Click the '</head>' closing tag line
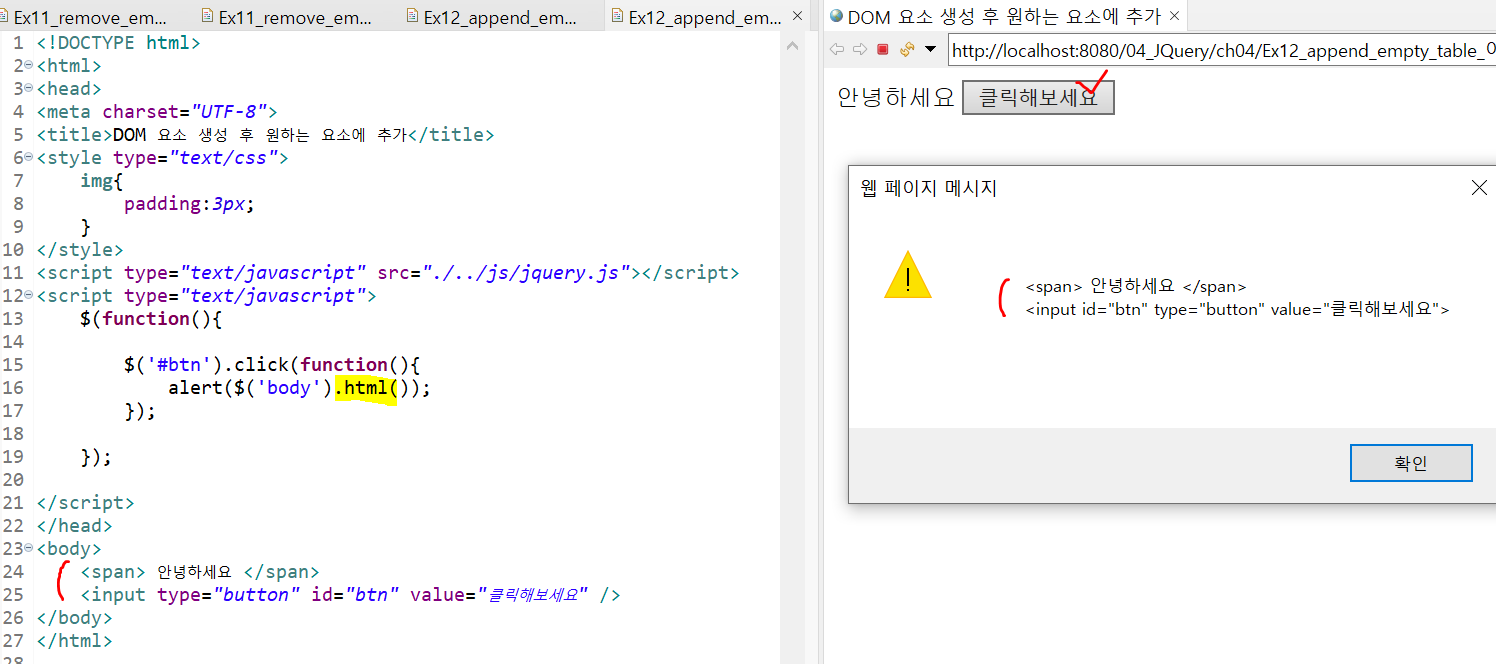The image size is (1496, 664). click(74, 526)
